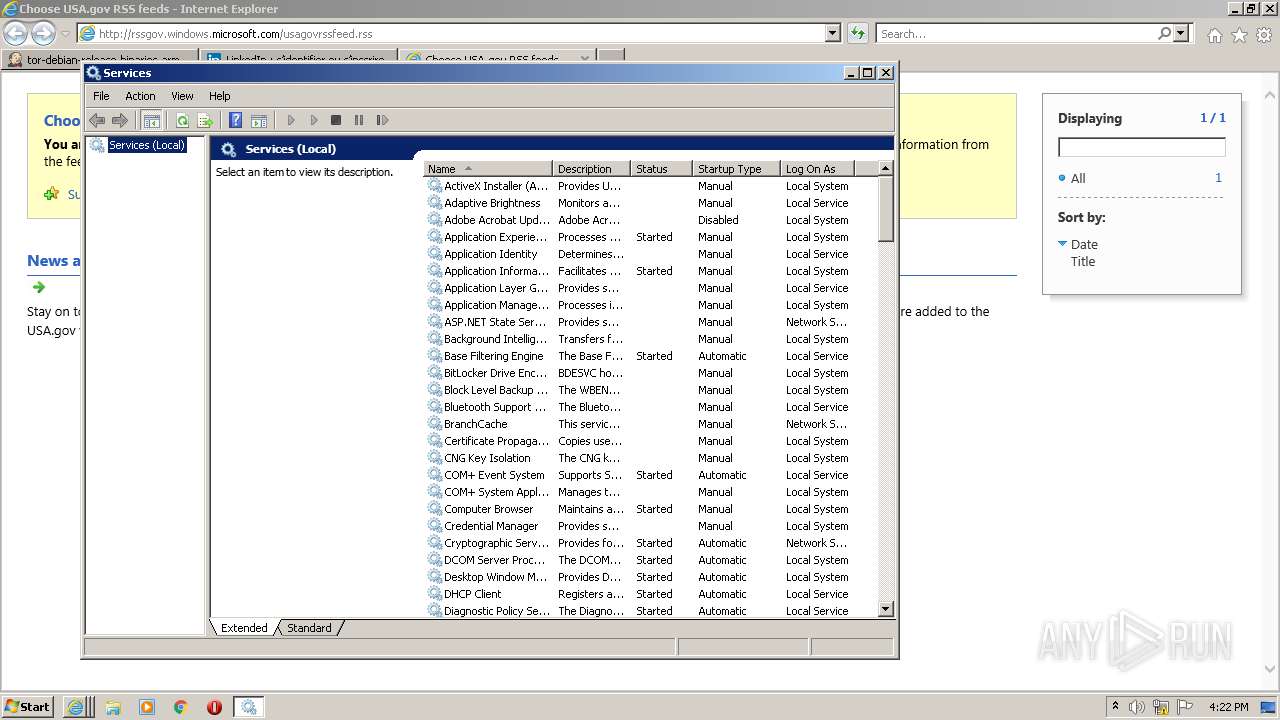Open the IE search provider dropdown arrow
The height and width of the screenshot is (720, 1280).
1182,33
